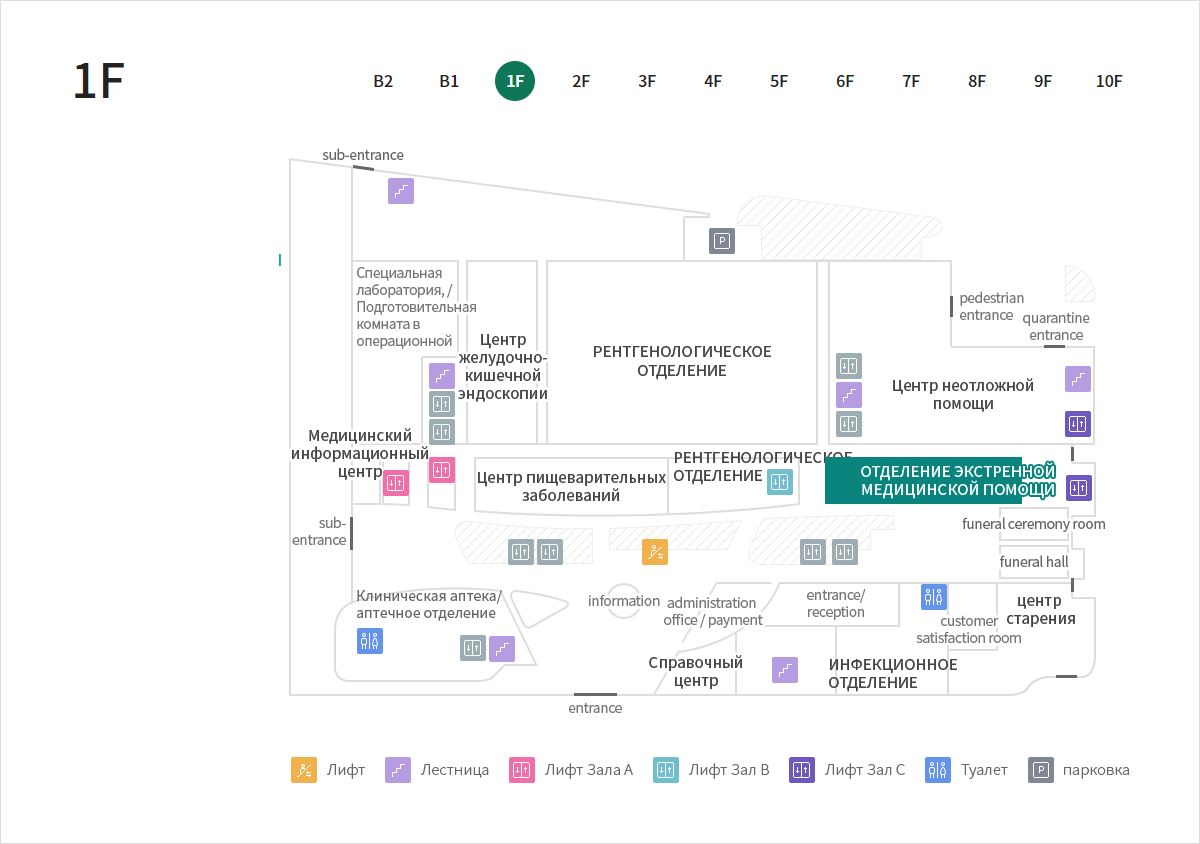
Task: Switch to floor B2
Action: (383, 82)
